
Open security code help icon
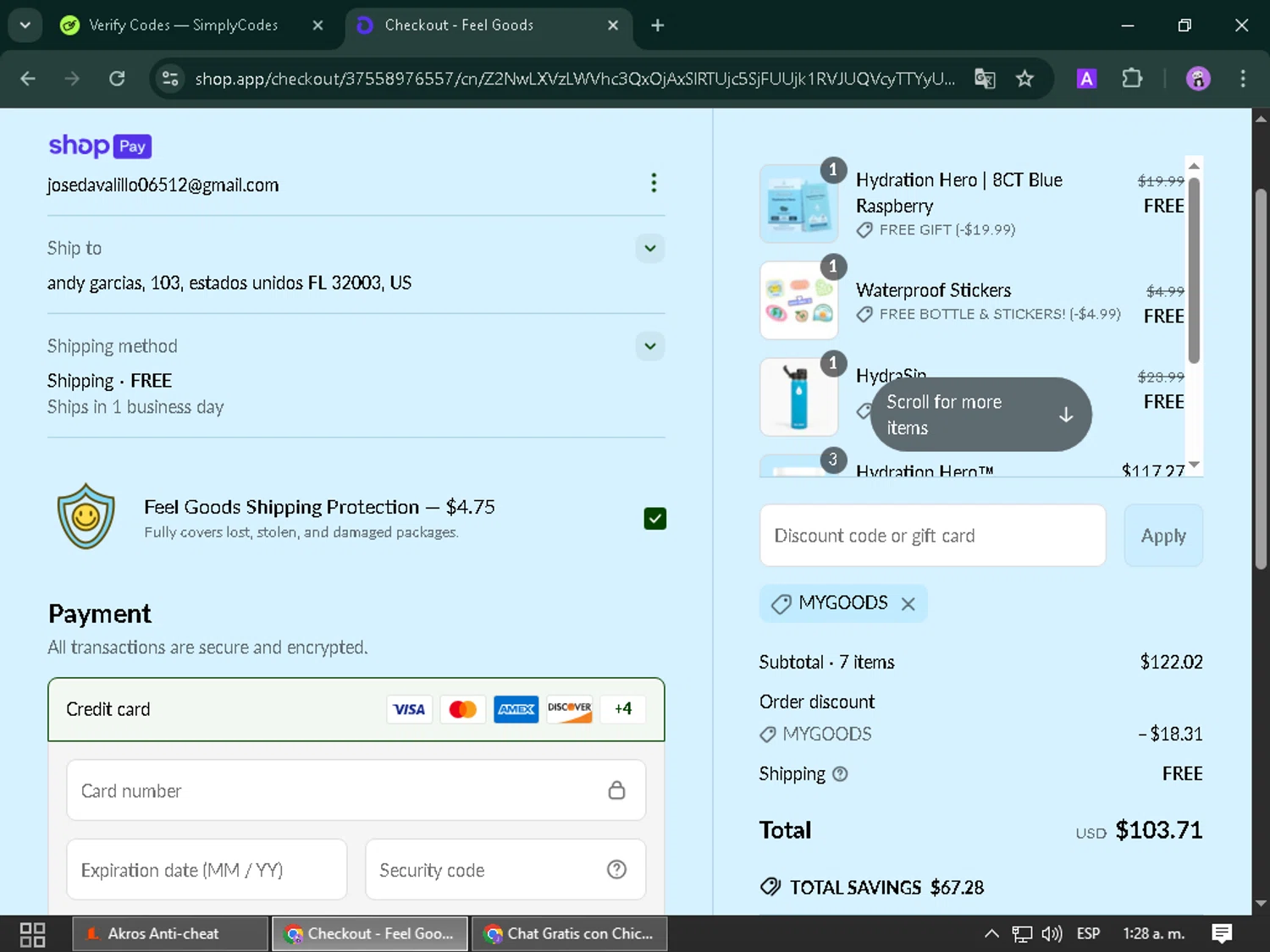point(616,870)
